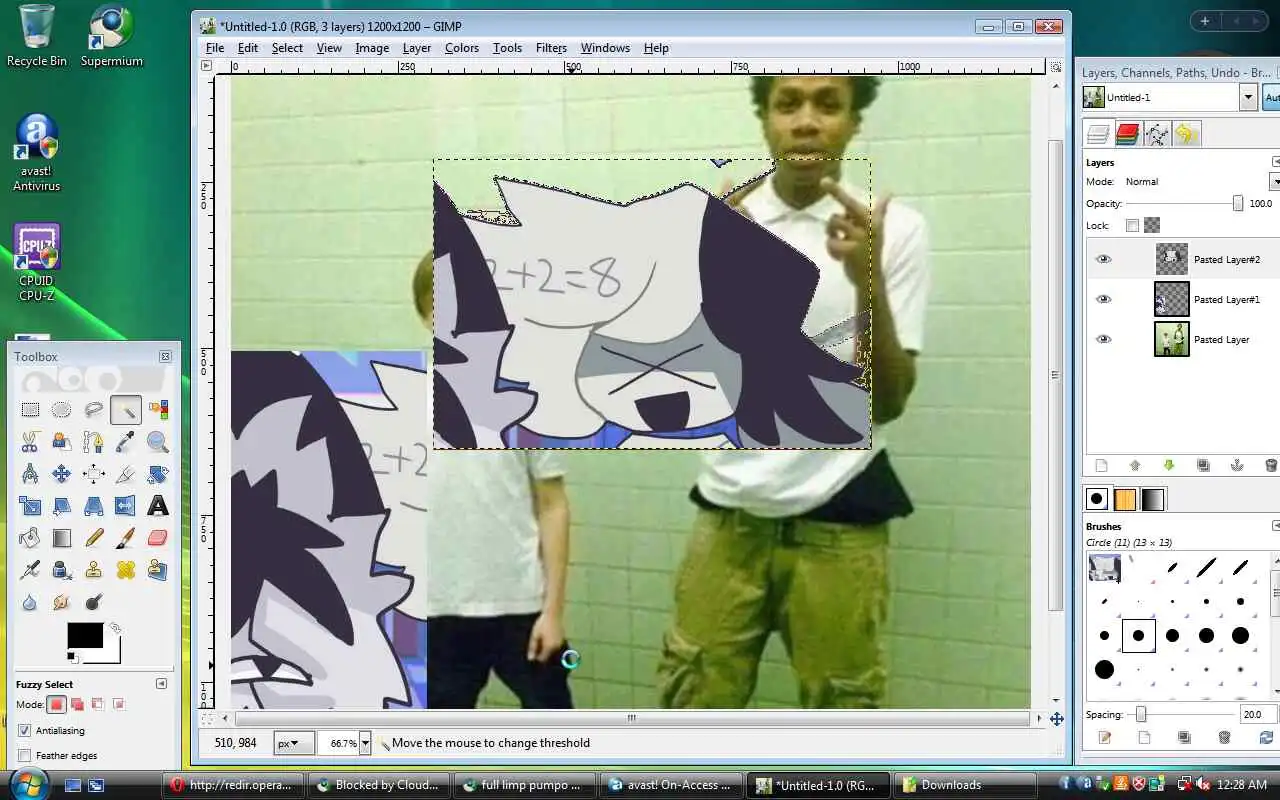Open the Colors menu
This screenshot has height=800, width=1280.
462,48
